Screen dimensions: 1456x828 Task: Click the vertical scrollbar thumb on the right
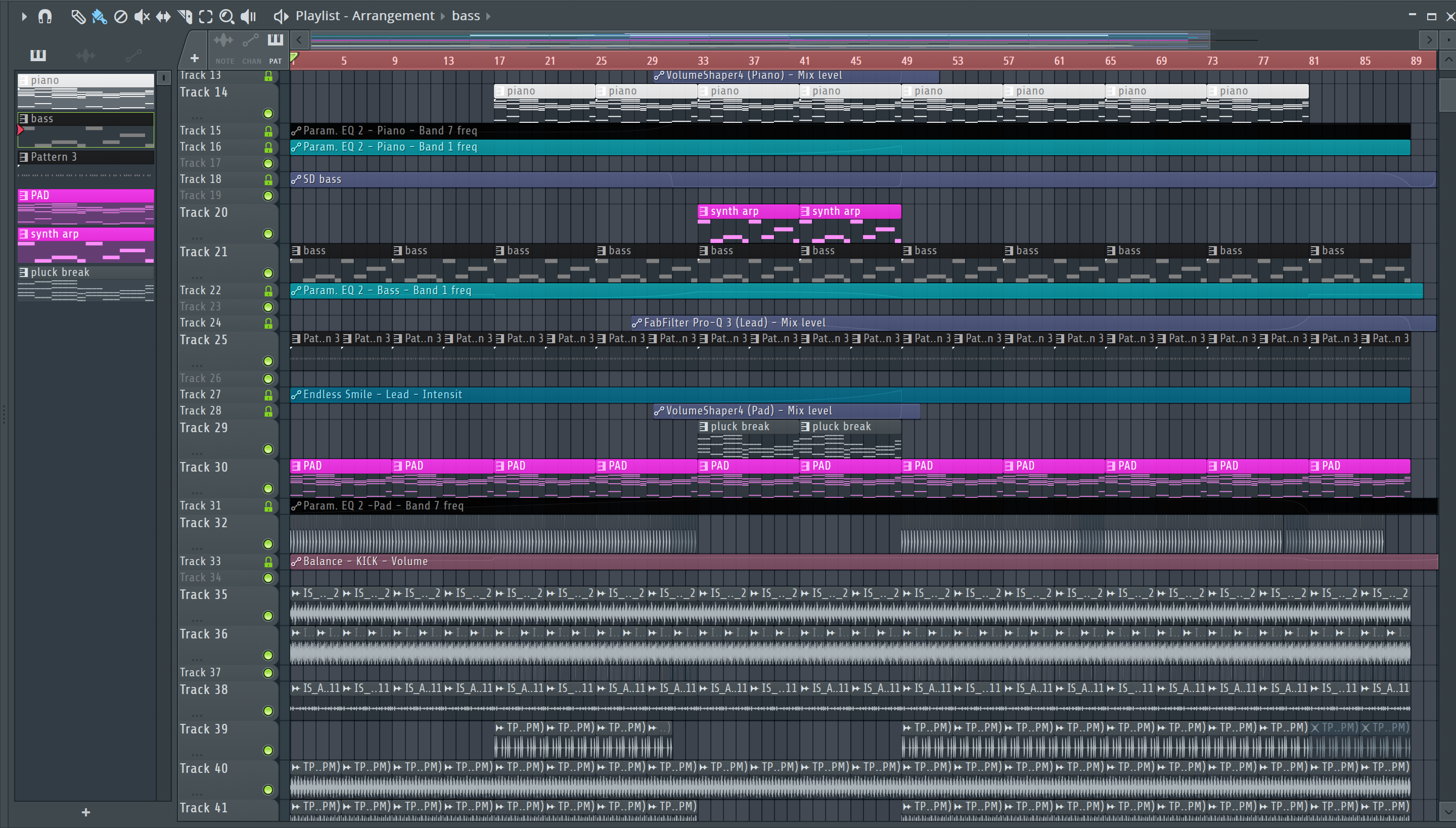1447,95
